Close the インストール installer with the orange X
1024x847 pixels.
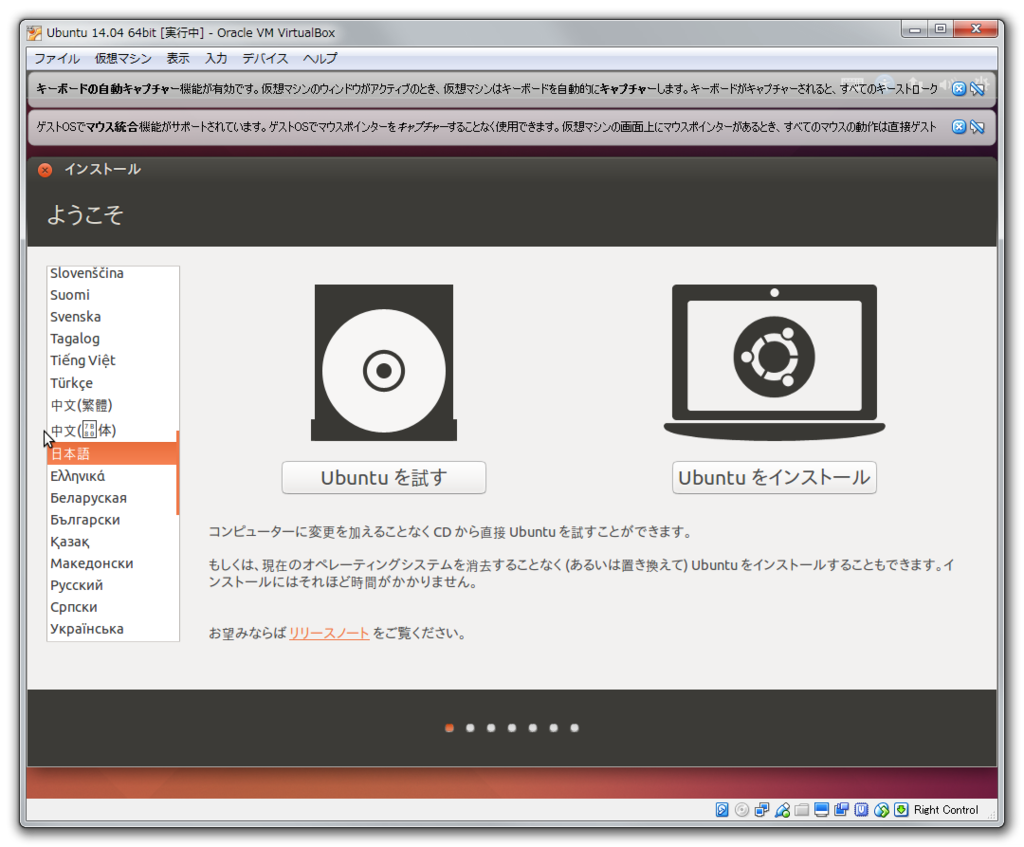45,170
